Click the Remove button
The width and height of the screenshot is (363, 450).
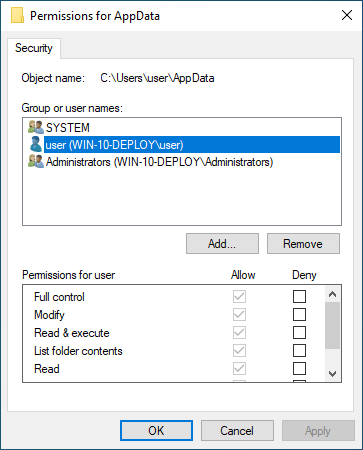pyautogui.click(x=303, y=244)
